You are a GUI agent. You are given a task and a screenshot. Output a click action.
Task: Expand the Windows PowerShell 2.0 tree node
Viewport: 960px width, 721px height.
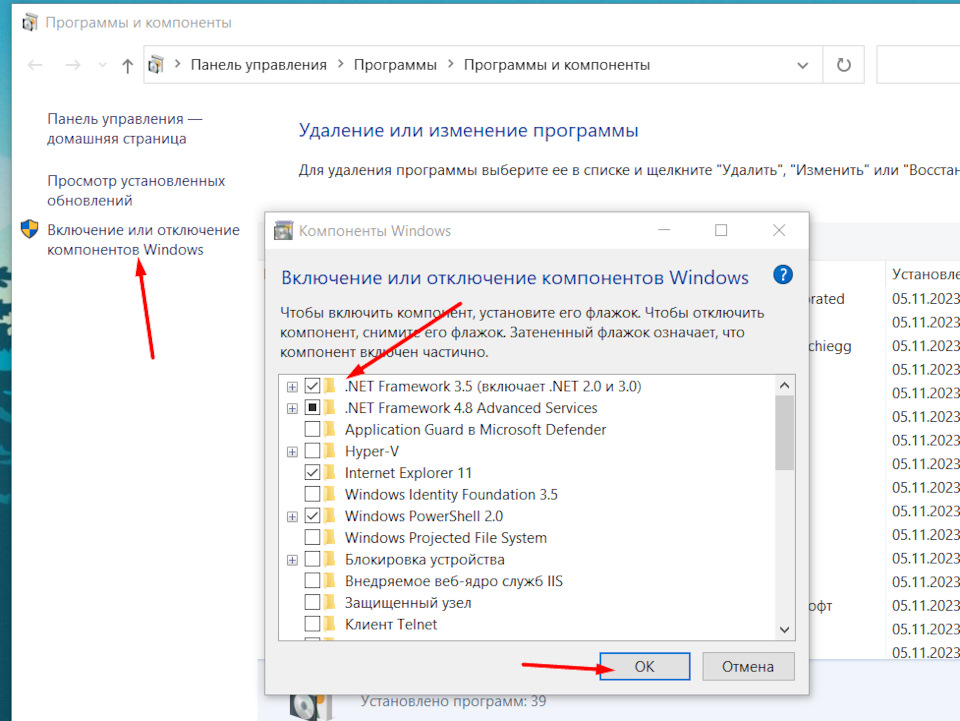tap(292, 517)
